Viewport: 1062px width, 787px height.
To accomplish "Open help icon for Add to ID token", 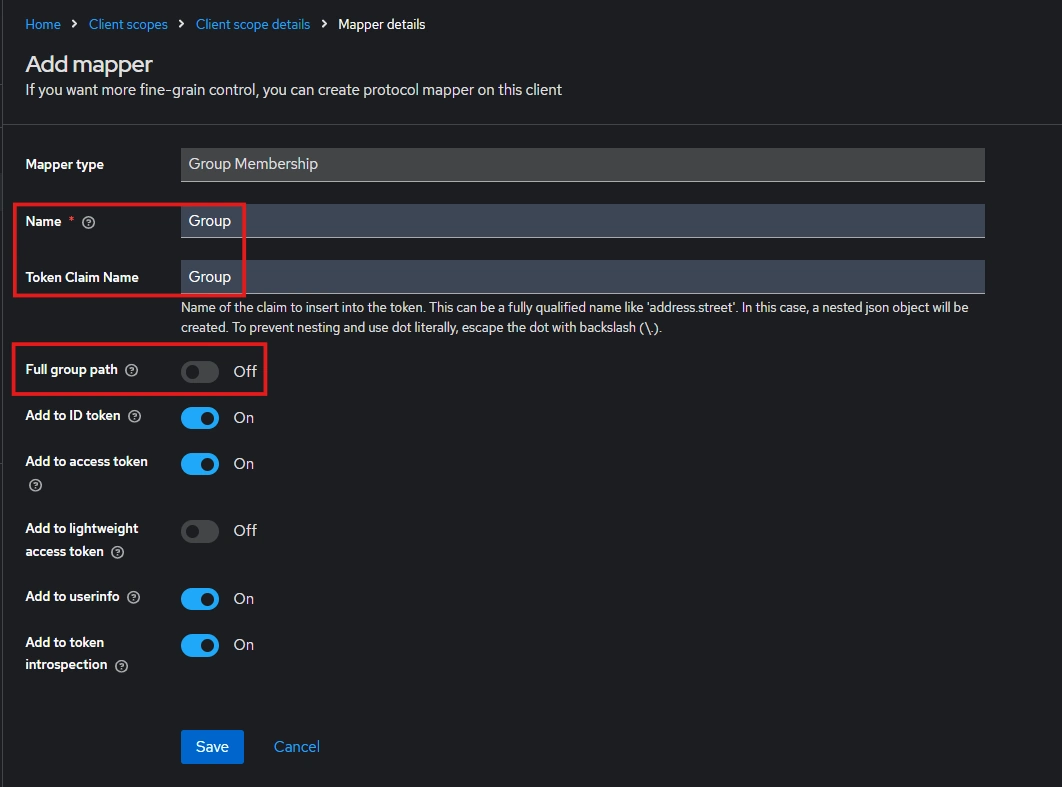I will pyautogui.click(x=135, y=417).
